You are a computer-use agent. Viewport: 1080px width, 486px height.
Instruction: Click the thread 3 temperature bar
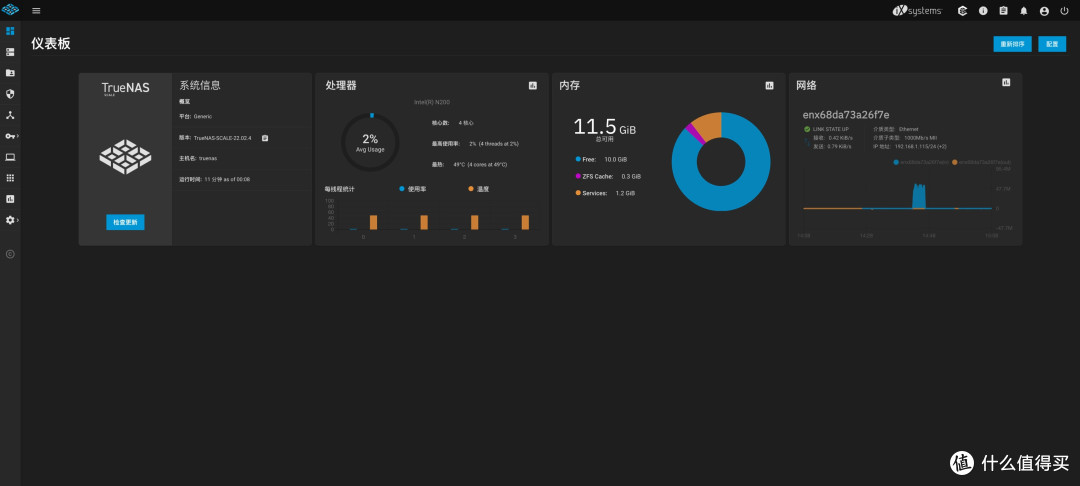pos(526,222)
